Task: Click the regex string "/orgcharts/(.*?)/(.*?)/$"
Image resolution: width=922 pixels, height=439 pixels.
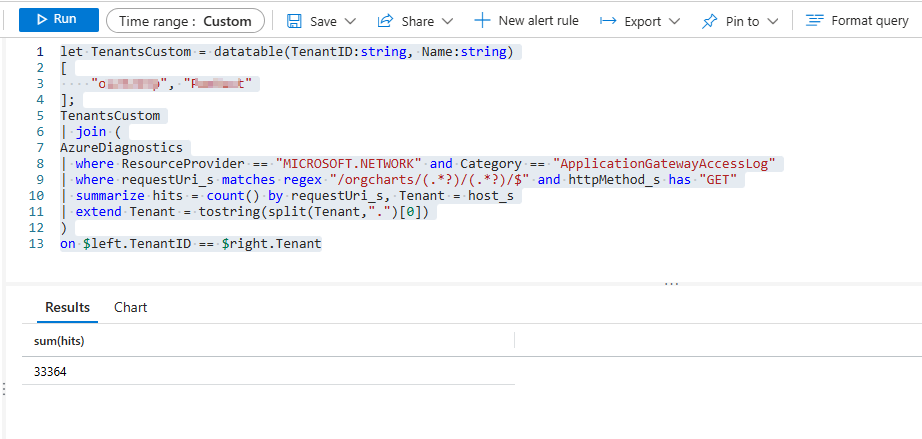Action: (x=429, y=179)
